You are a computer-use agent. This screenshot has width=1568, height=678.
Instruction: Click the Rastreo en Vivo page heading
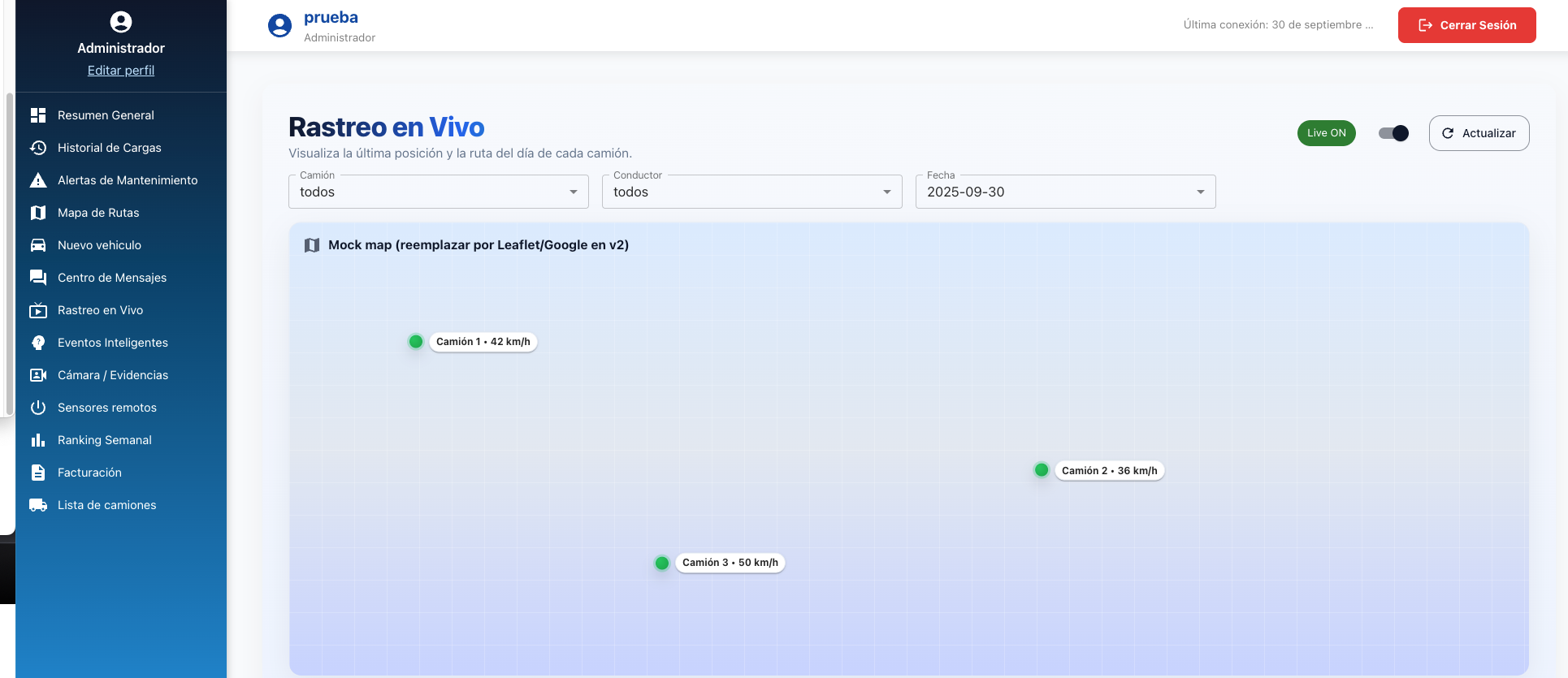[386, 127]
